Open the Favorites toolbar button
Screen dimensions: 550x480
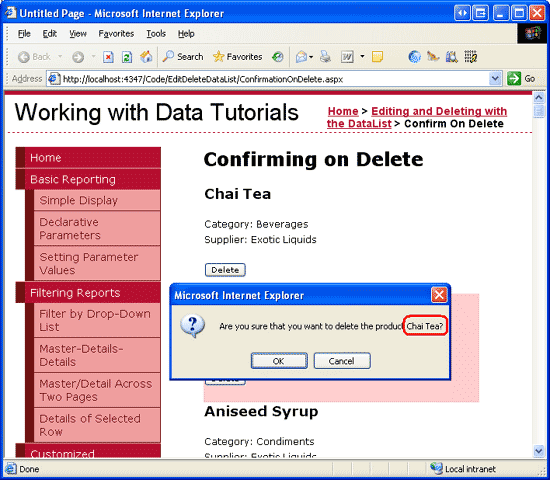[x=237, y=57]
